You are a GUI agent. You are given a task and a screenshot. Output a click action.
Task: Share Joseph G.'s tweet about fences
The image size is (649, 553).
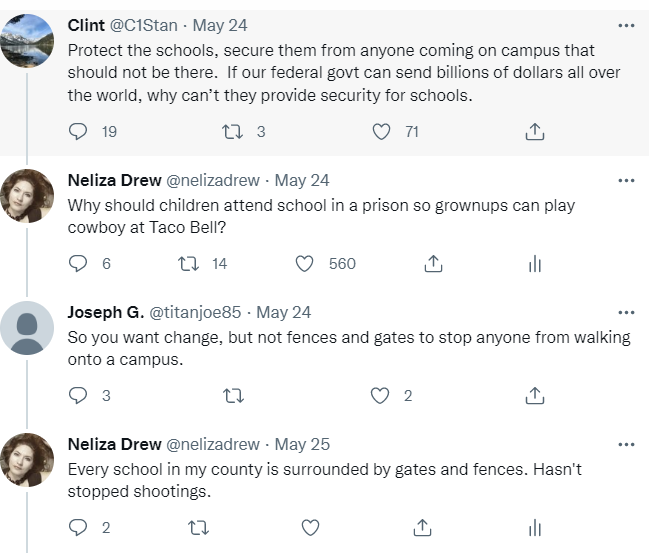(534, 396)
